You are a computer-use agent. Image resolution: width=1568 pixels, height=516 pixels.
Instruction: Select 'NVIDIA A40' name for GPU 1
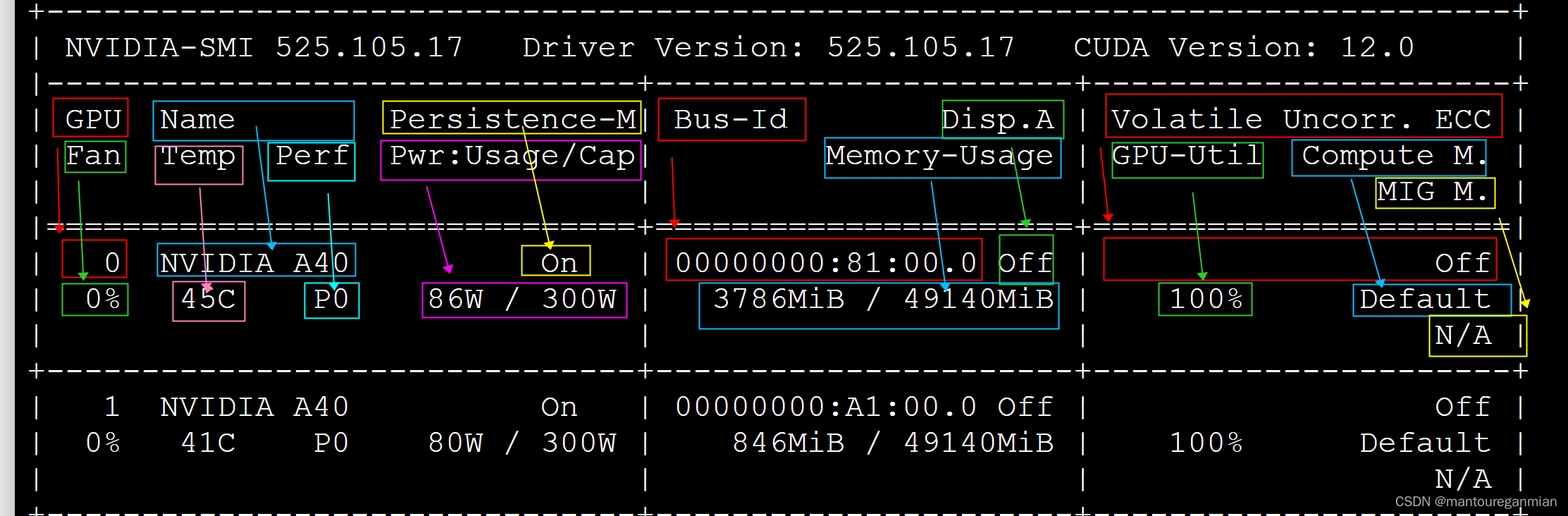pyautogui.click(x=254, y=407)
